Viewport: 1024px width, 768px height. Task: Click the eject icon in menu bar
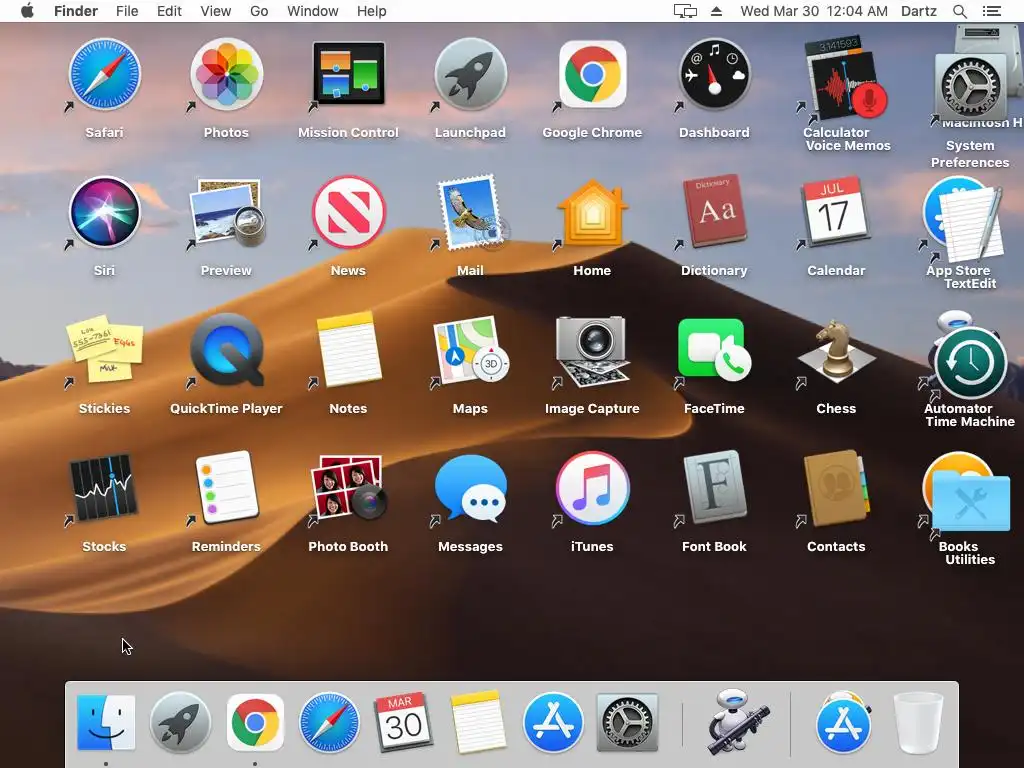point(716,11)
